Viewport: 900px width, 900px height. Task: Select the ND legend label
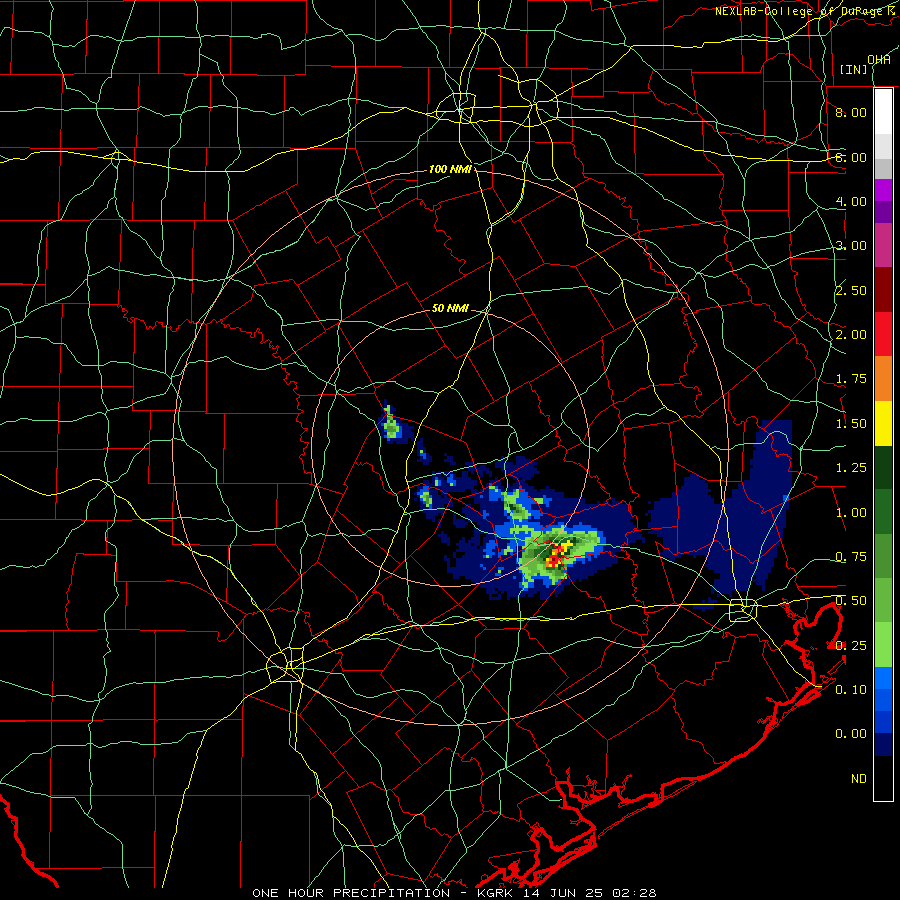click(859, 779)
